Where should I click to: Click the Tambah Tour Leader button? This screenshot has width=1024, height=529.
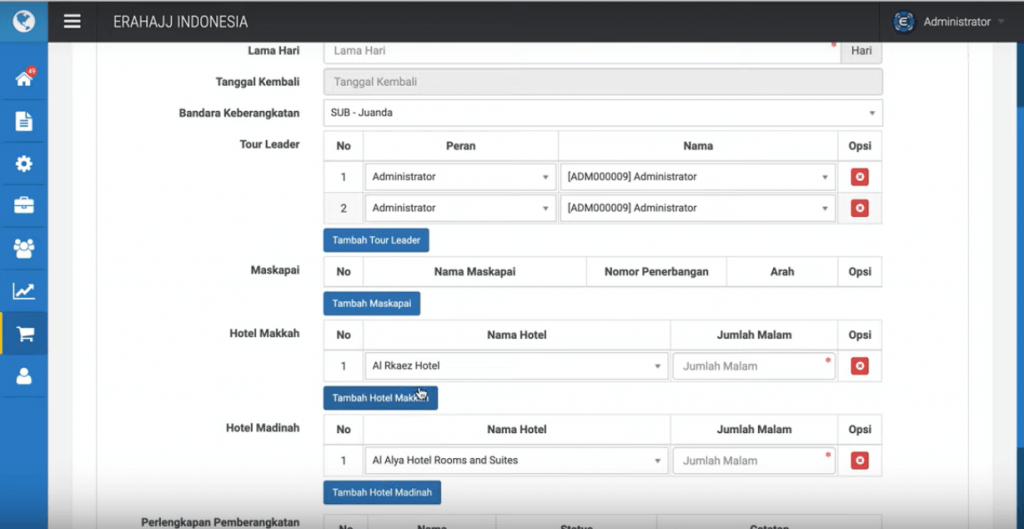(376, 240)
